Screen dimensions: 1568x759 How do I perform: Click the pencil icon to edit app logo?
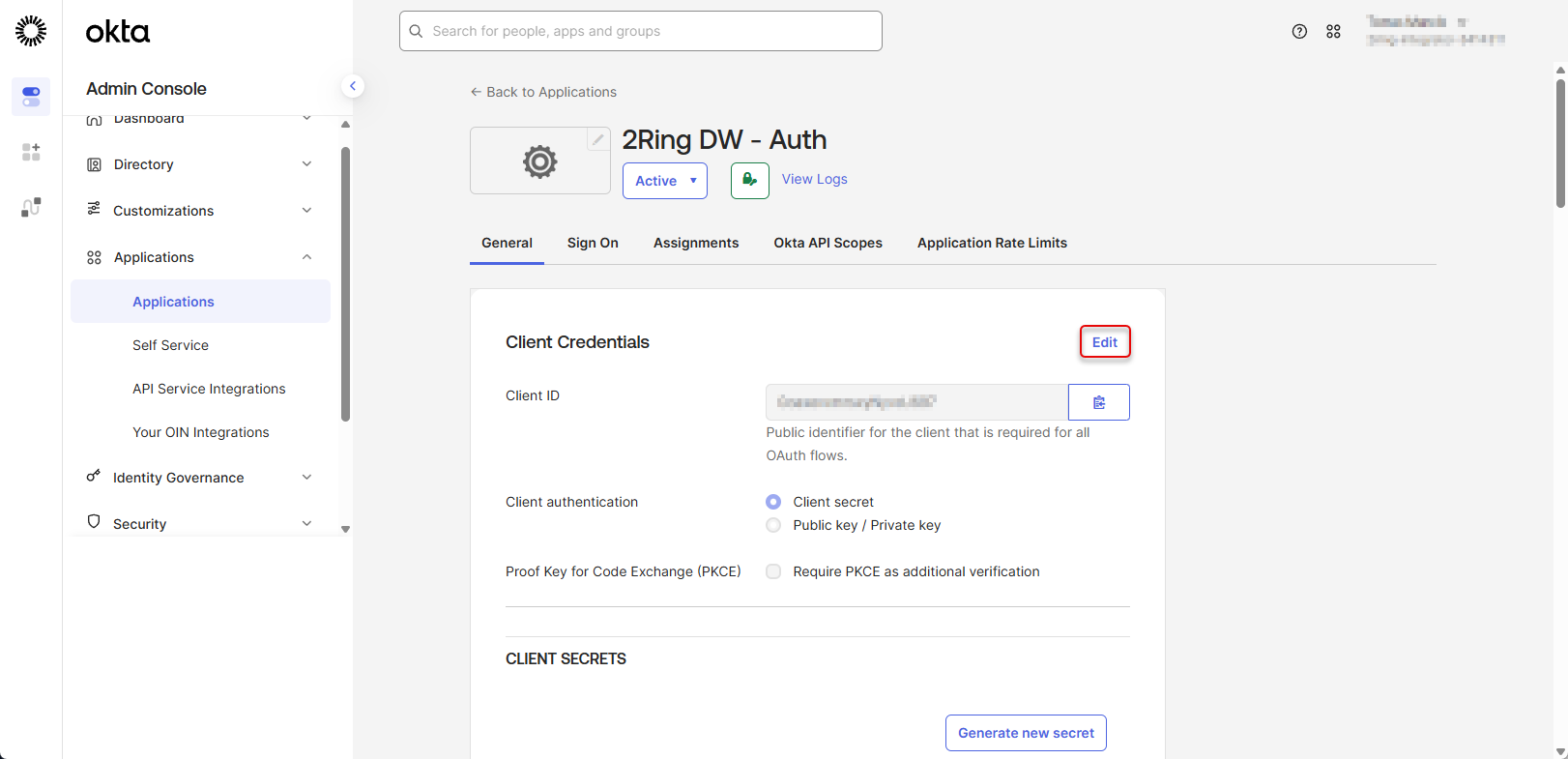[598, 140]
